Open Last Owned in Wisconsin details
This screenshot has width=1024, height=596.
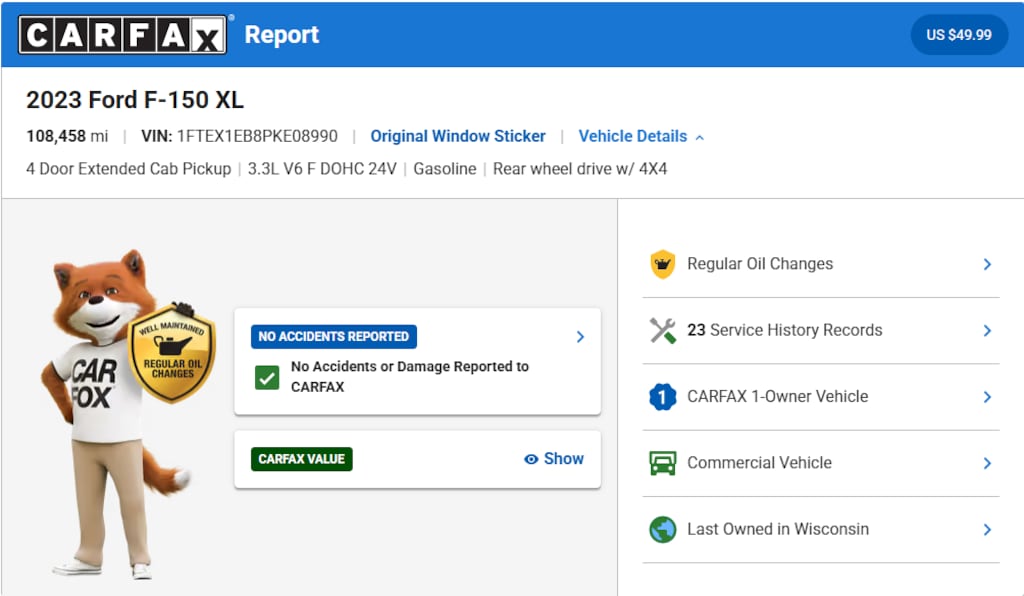click(821, 529)
